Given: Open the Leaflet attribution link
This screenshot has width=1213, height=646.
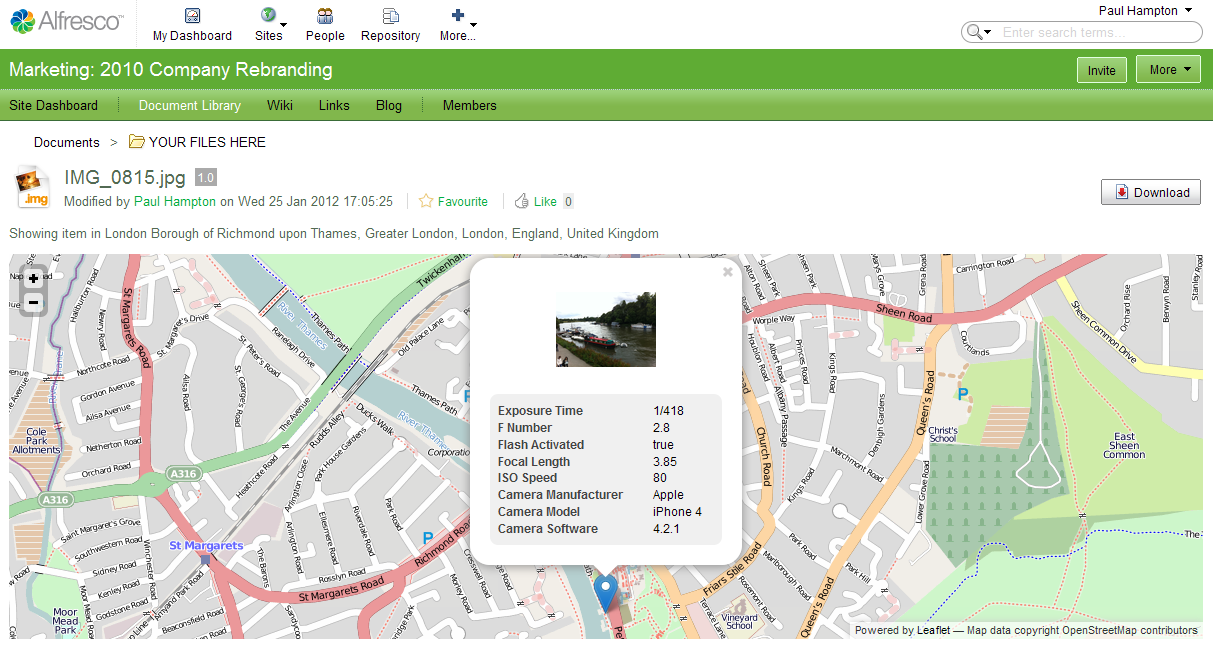Looking at the screenshot, I should pyautogui.click(x=933, y=630).
